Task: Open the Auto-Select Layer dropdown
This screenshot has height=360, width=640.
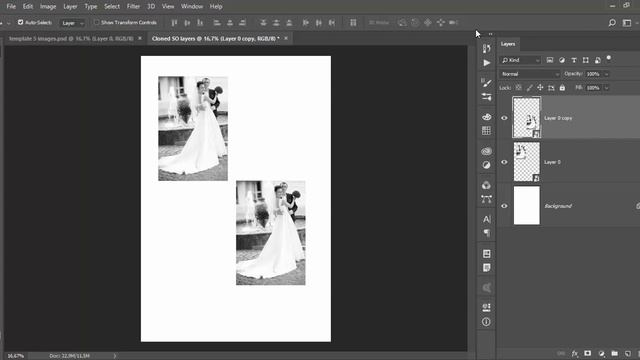Action: 72,23
